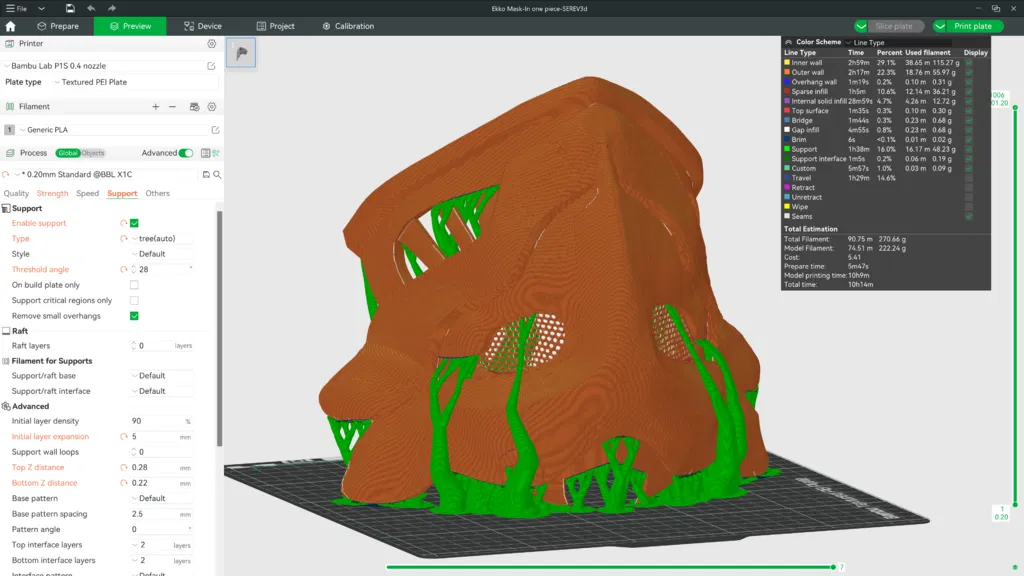Screen dimensions: 1024x576
Task: Open the Print plate dropdown arrow
Action: point(940,26)
